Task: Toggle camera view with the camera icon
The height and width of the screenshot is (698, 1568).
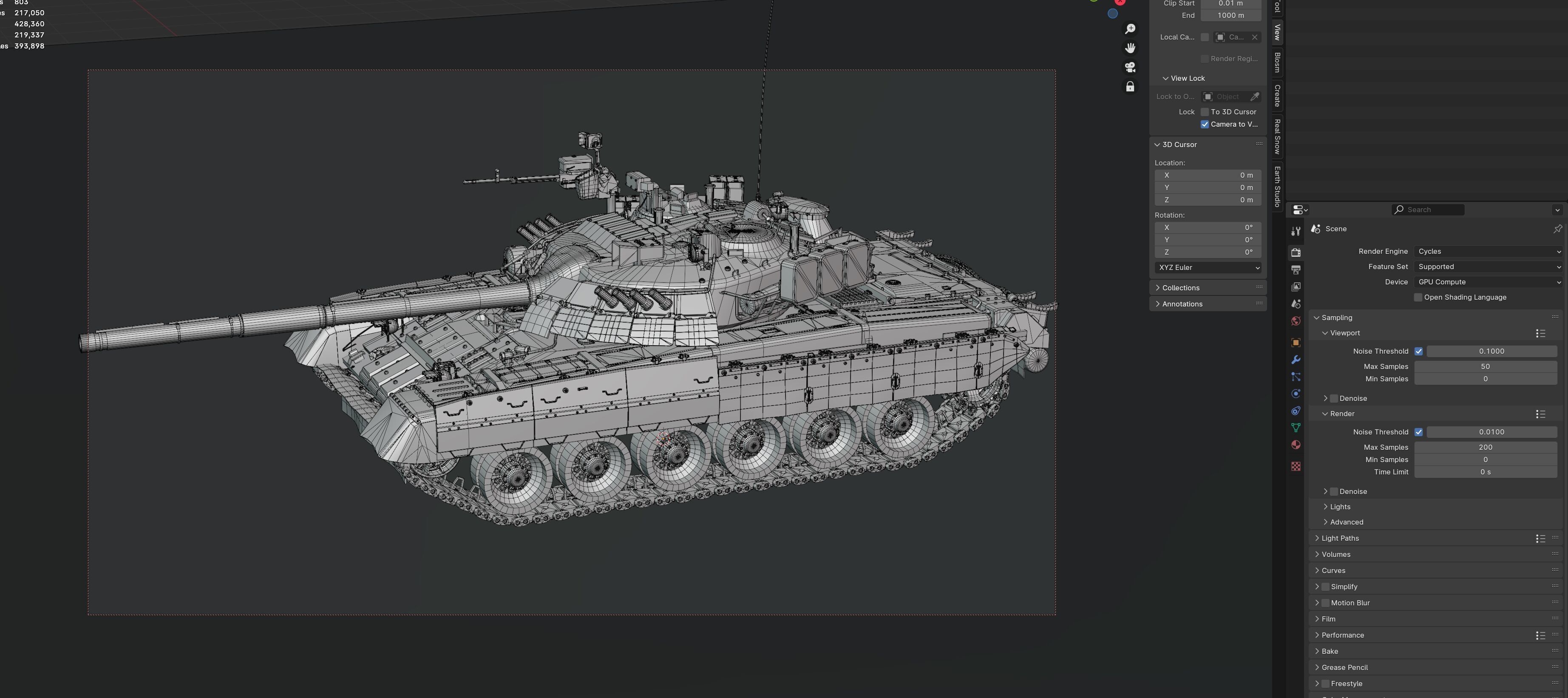Action: click(1130, 67)
